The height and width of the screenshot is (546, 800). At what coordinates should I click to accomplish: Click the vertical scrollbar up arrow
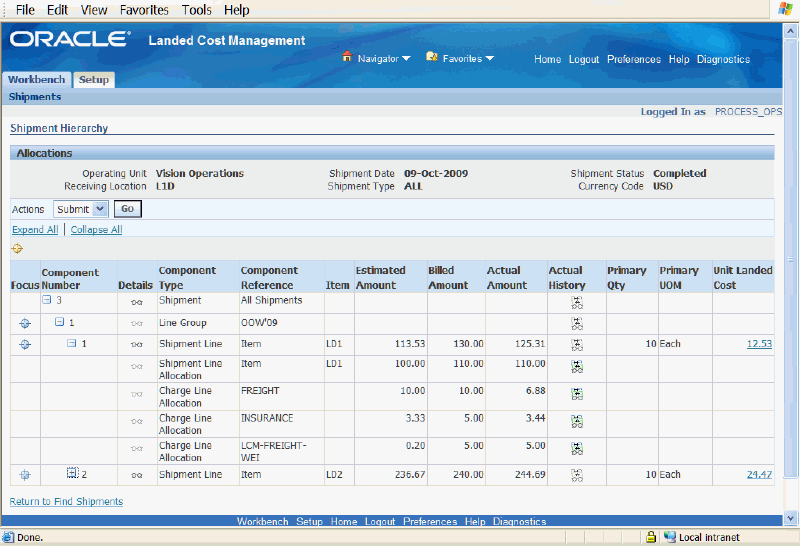[x=790, y=31]
